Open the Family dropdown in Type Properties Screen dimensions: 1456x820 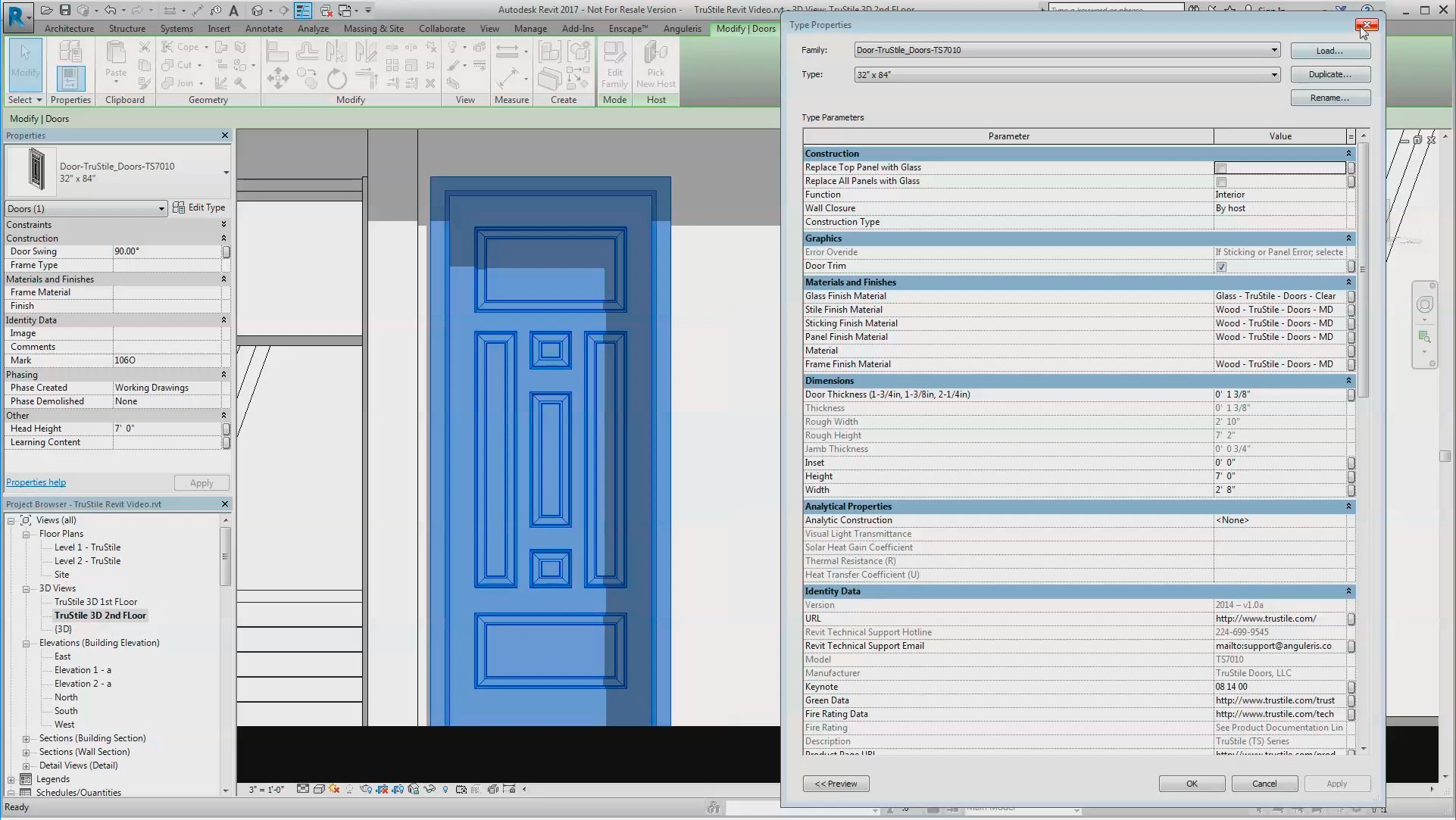pyautogui.click(x=1274, y=50)
